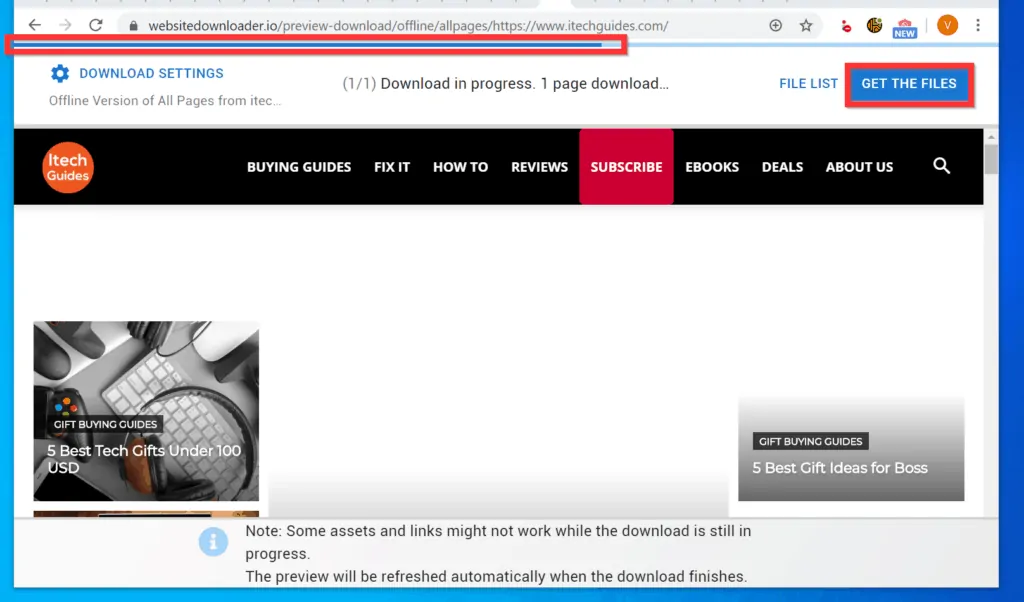Bookmark this page with the star icon

806,25
